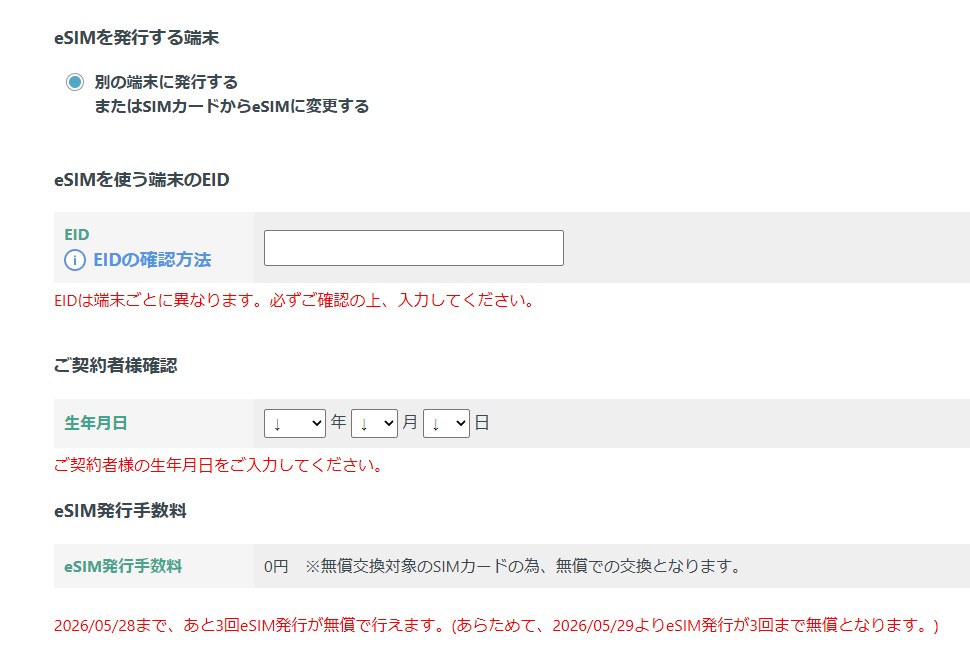Click the 別の端末に発行する option text
970x666 pixels.
(x=166, y=82)
